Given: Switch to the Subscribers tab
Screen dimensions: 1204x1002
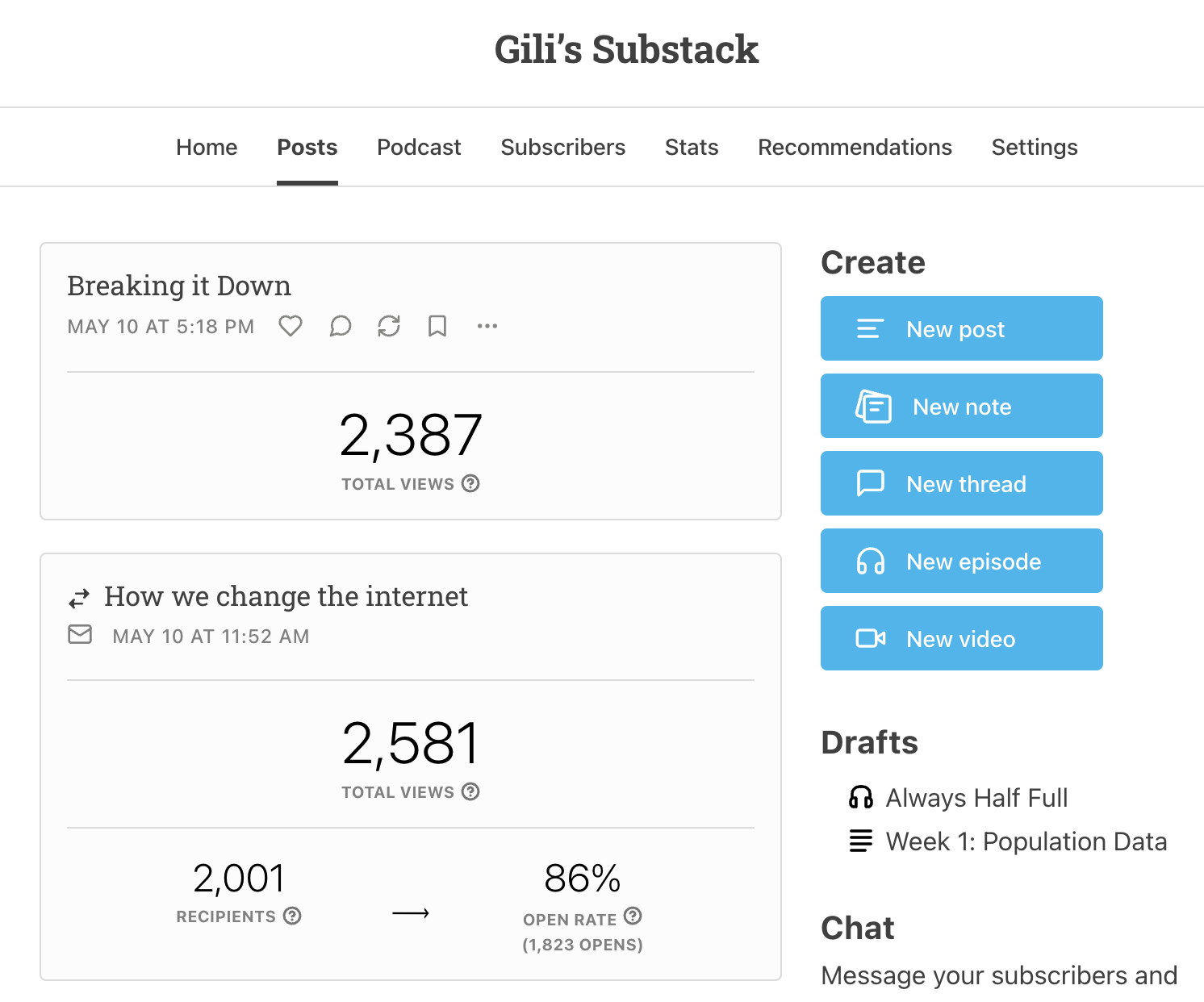Looking at the screenshot, I should point(563,147).
